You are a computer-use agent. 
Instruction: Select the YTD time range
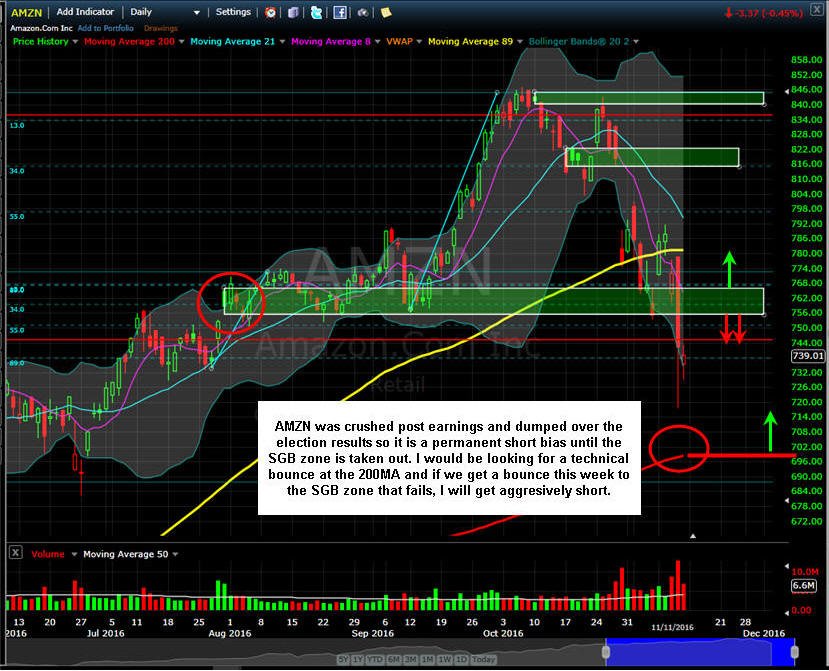375,659
